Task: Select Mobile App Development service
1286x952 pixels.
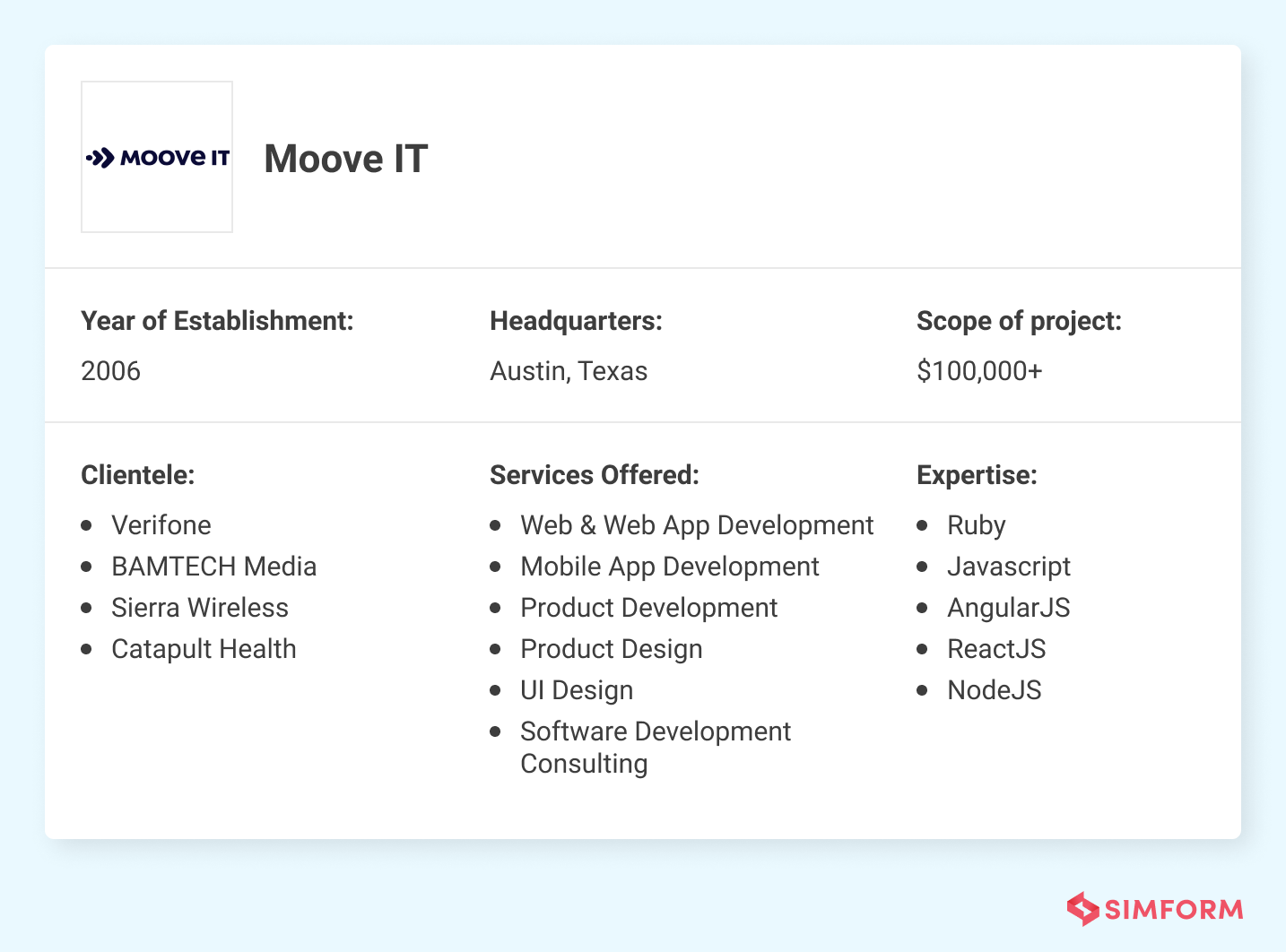Action: coord(670,567)
